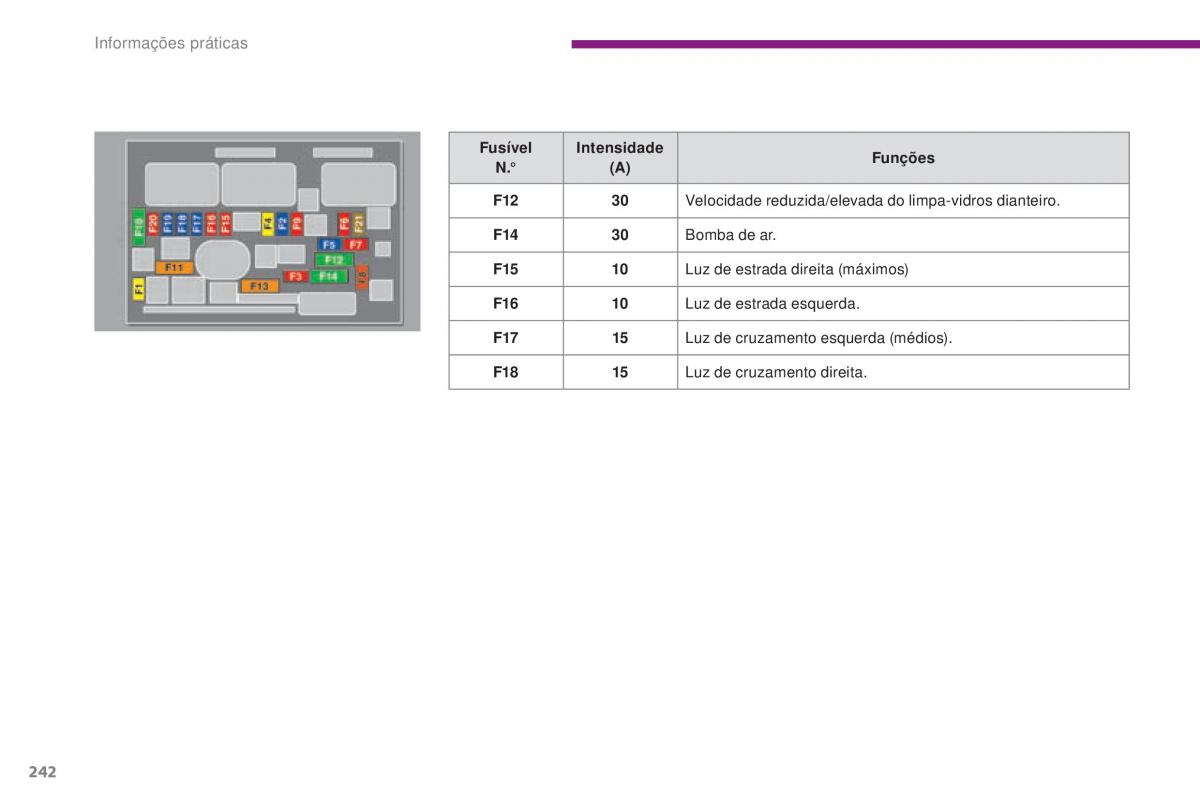
Task: Click the F18 cell in the table
Action: 506,372
